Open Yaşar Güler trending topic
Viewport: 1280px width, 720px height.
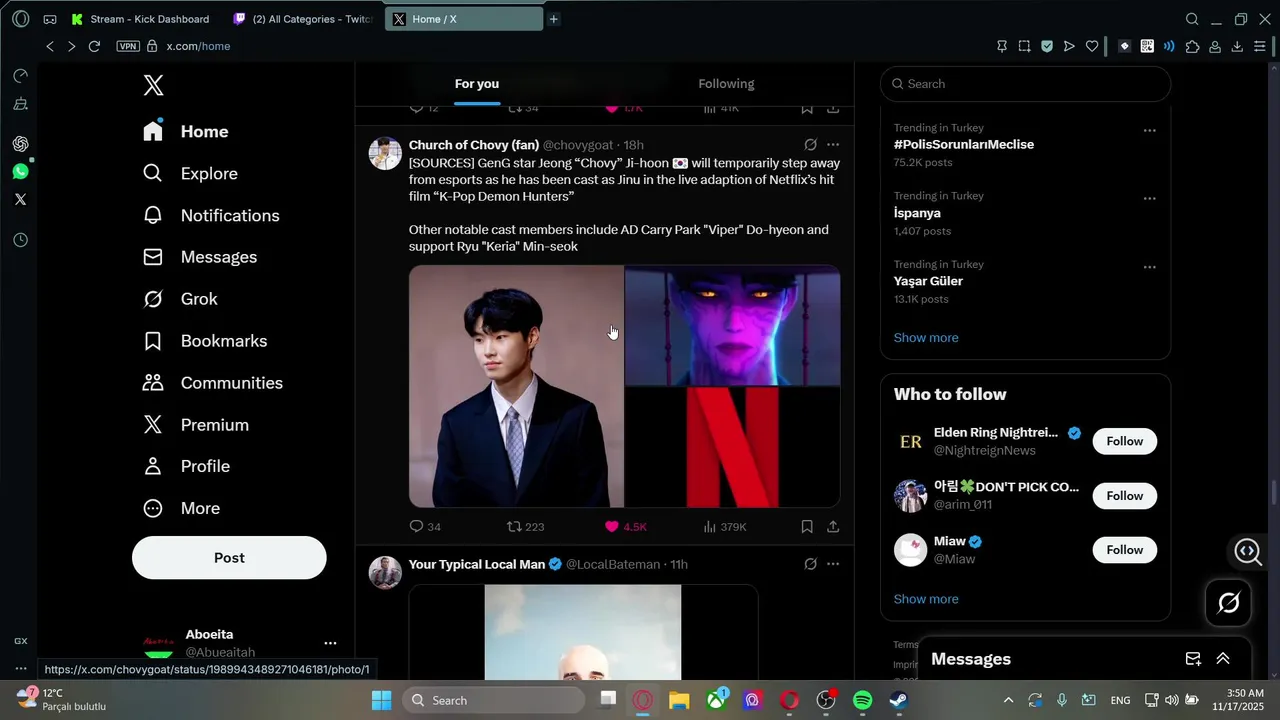[x=928, y=281]
